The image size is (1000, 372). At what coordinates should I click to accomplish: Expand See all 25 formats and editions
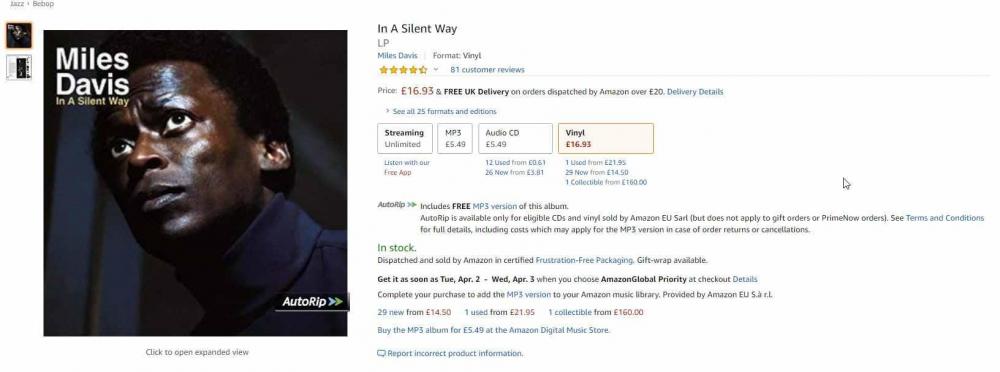(x=441, y=111)
